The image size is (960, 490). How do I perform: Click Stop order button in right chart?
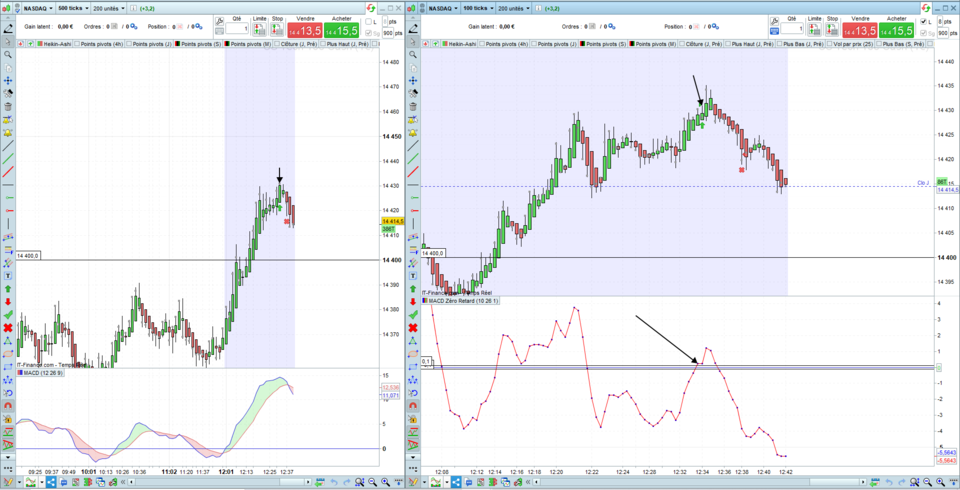[832, 29]
